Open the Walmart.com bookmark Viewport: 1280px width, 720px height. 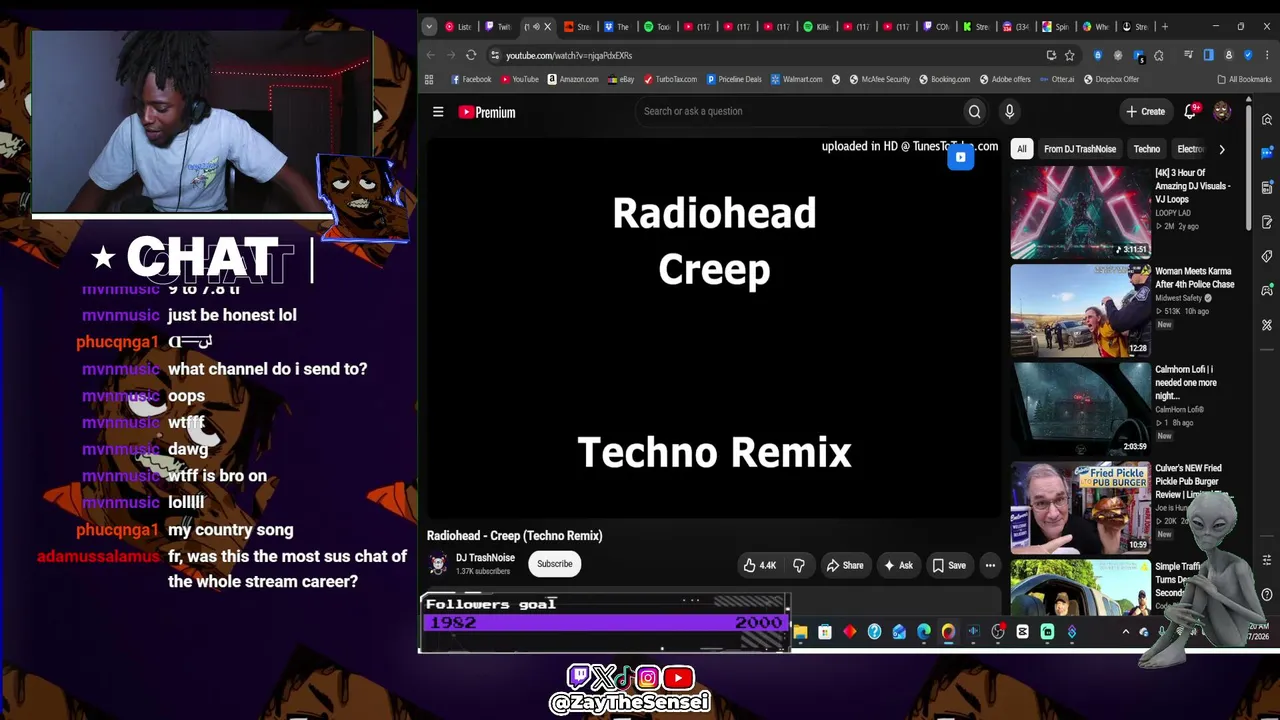(x=796, y=79)
